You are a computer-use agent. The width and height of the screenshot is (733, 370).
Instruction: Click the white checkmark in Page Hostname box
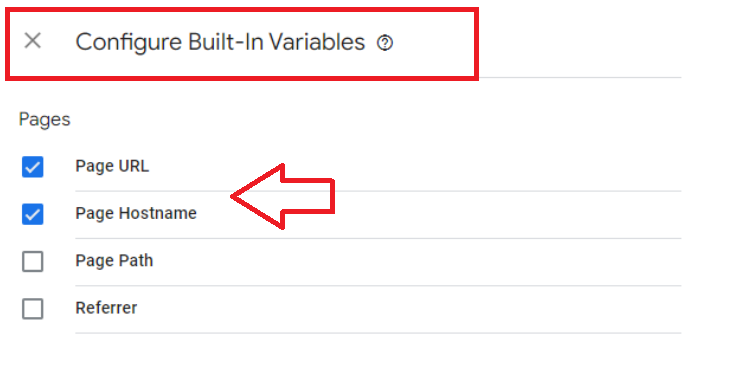(33, 214)
